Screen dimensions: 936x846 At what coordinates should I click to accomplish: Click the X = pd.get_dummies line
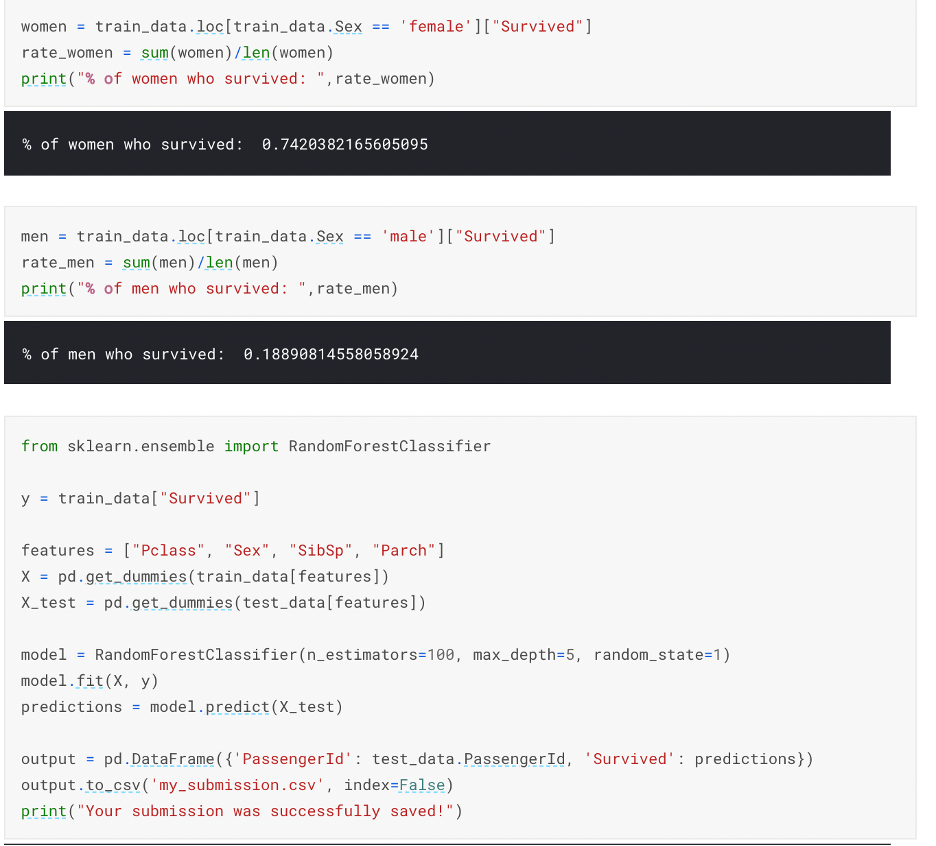click(x=204, y=576)
